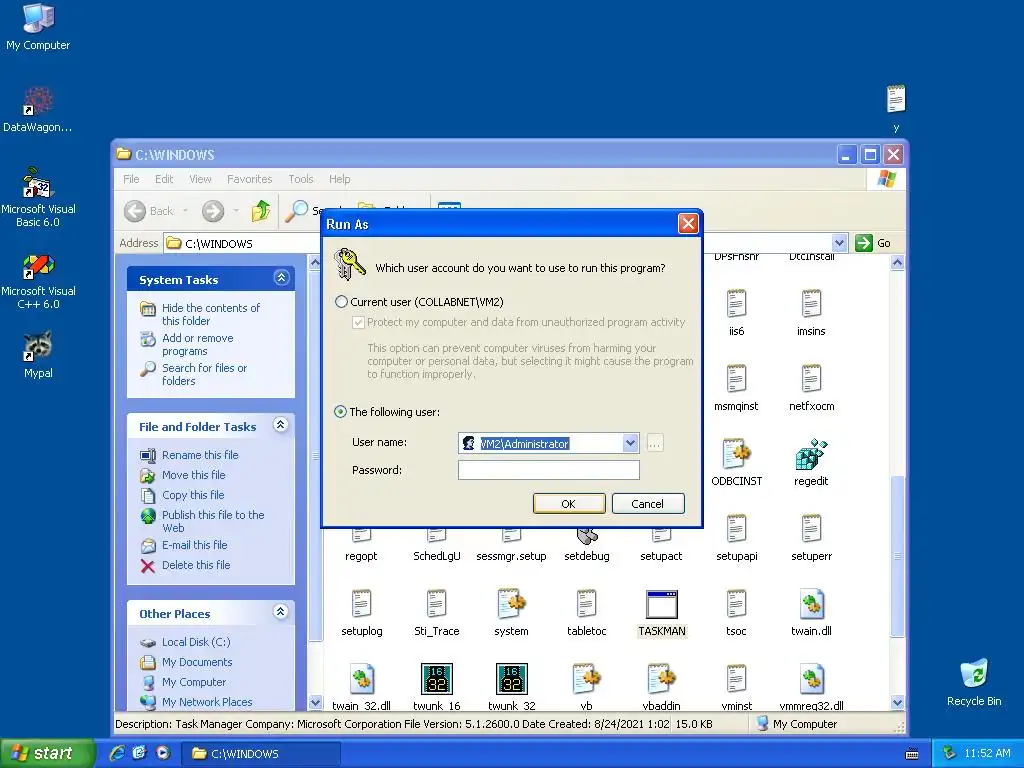Open the Forward button history dropdown arrow

pyautogui.click(x=236, y=211)
